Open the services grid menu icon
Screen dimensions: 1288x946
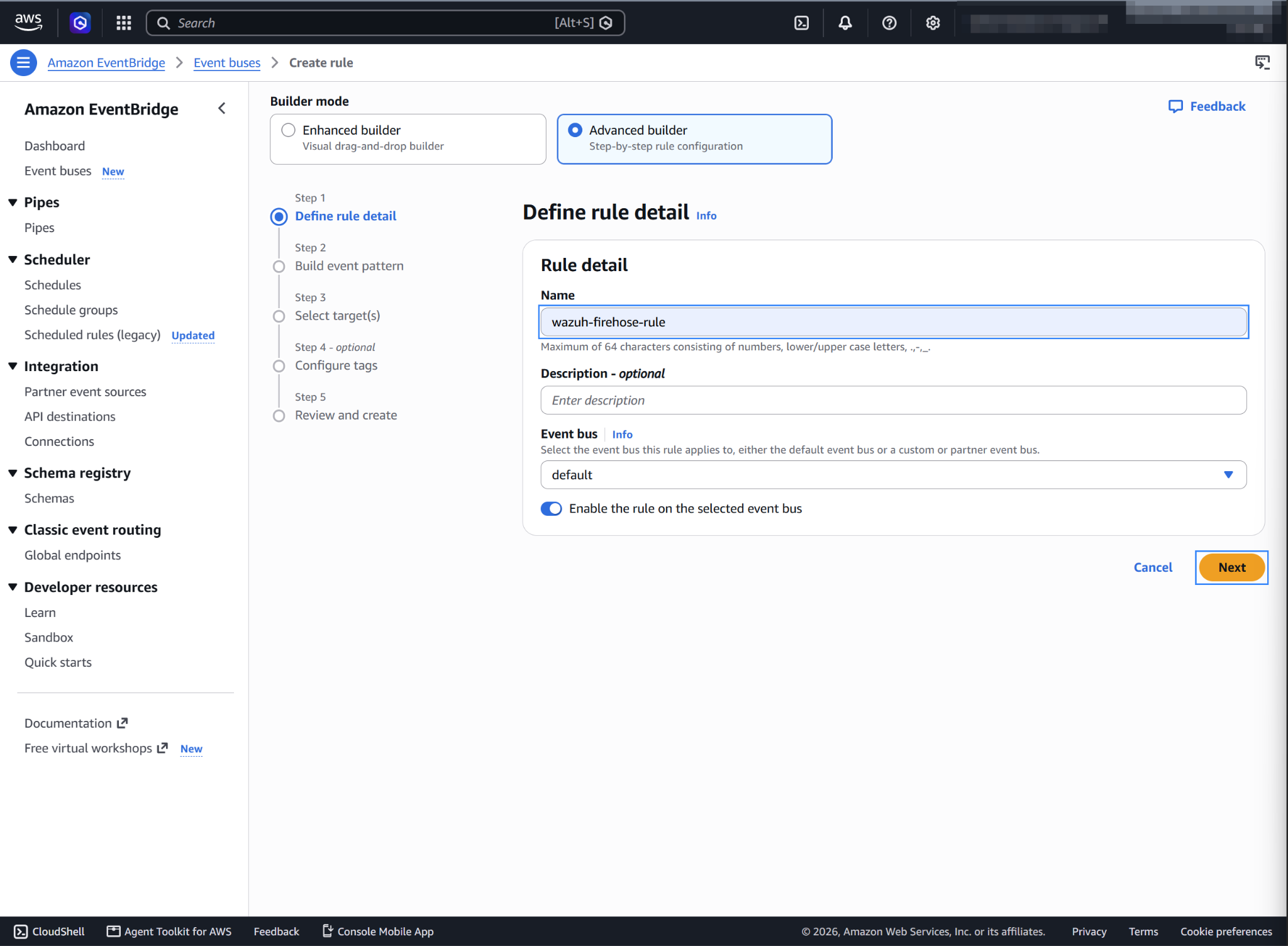coord(123,23)
